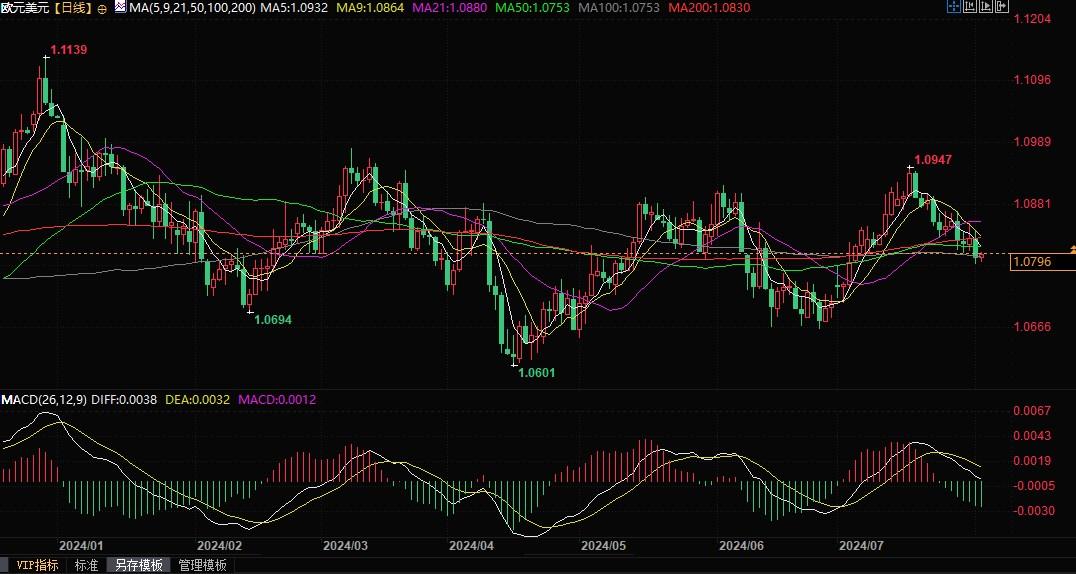Click the 1.0601 lowest price label
The width and height of the screenshot is (1076, 574).
pos(537,373)
